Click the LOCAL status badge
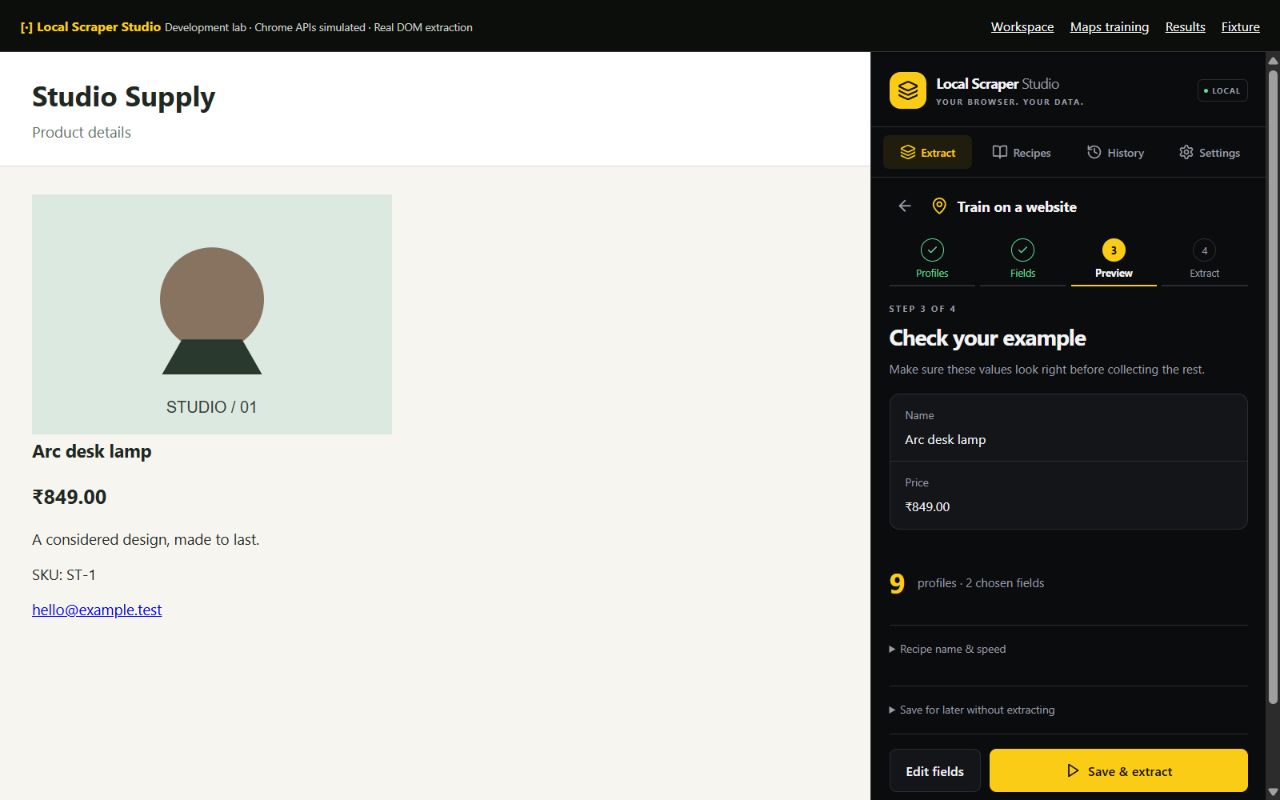Viewport: 1280px width, 800px height. click(1222, 91)
